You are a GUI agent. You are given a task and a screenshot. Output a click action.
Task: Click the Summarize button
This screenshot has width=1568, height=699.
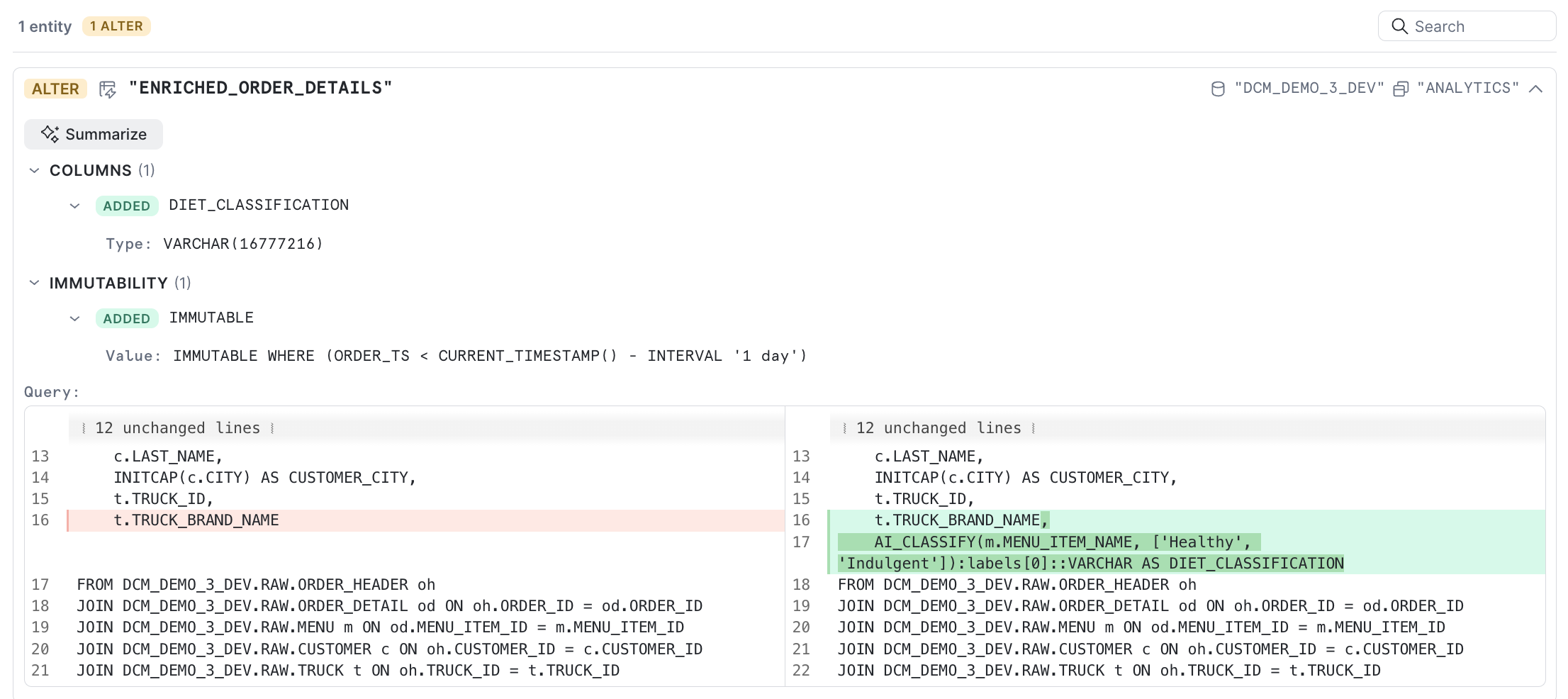[x=94, y=134]
